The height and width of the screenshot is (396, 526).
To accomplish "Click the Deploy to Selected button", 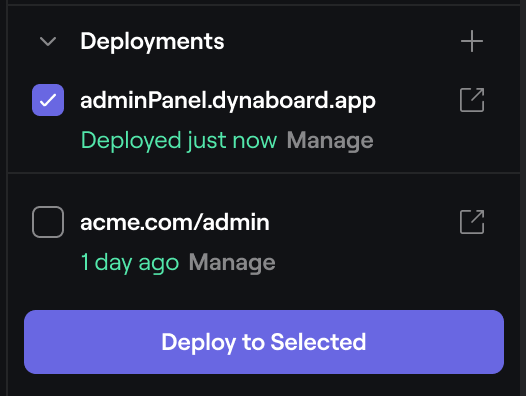I will (264, 342).
